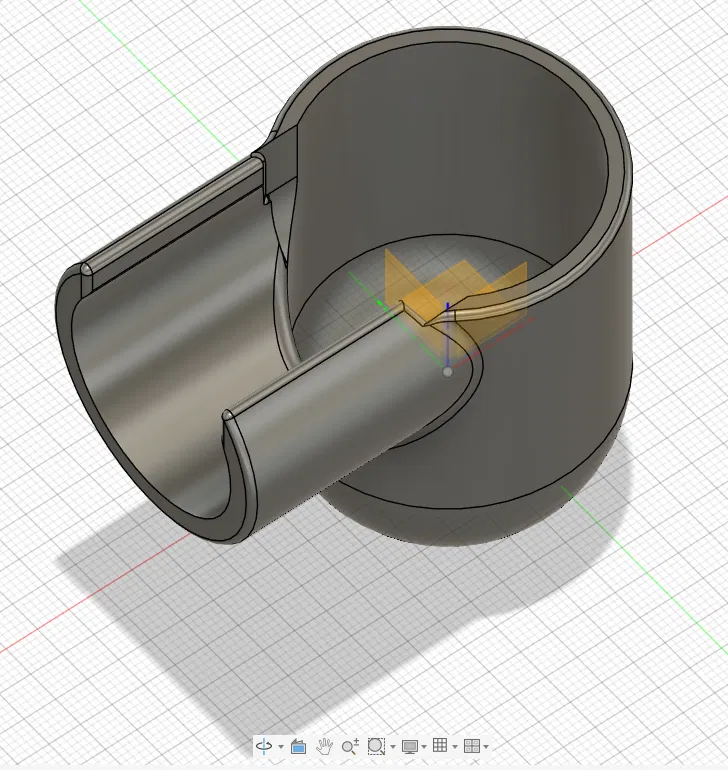
Task: Click the Zoom Window fit icon
Action: (376, 746)
